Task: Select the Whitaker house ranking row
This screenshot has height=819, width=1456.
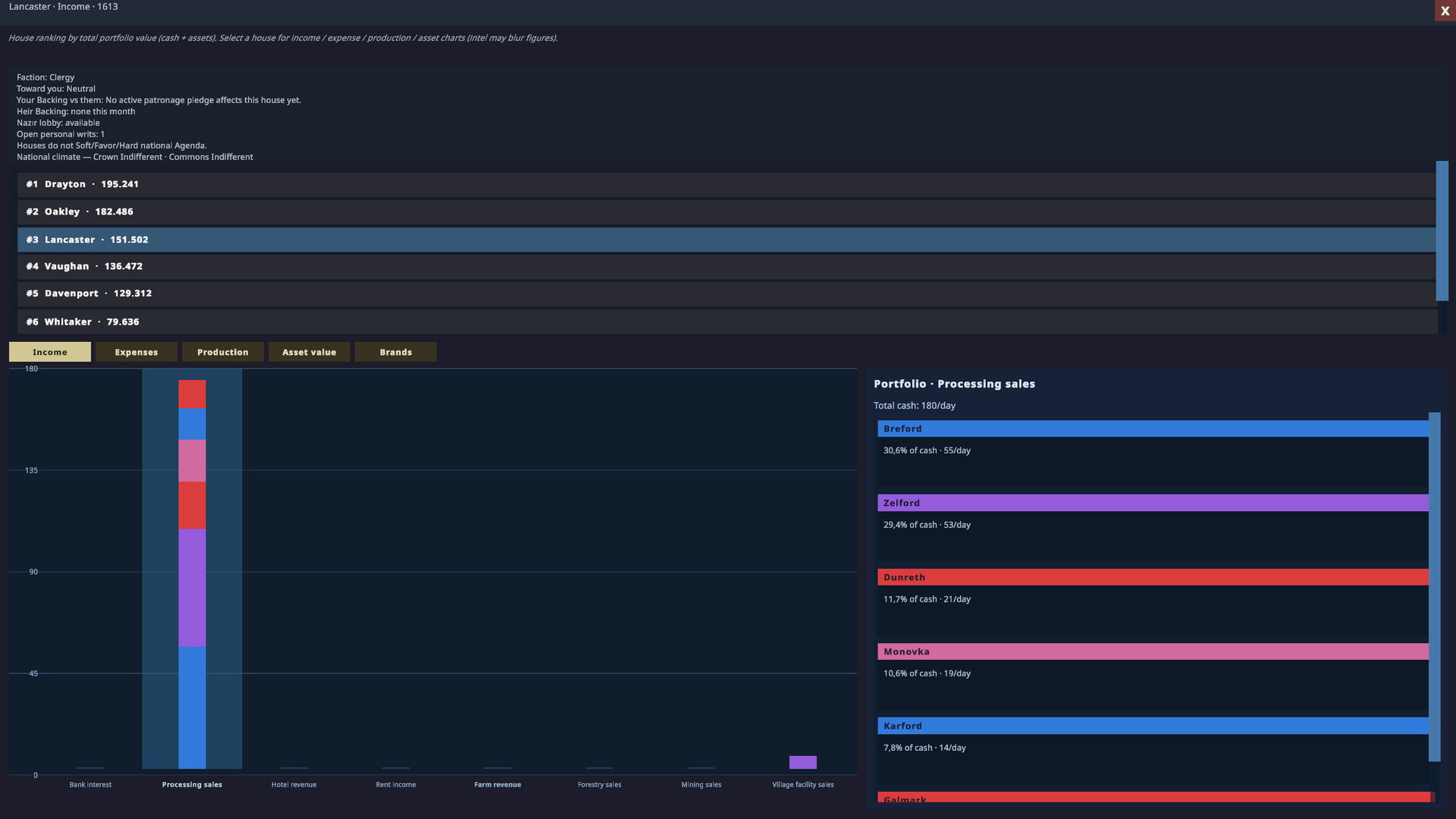Action: [x=726, y=322]
